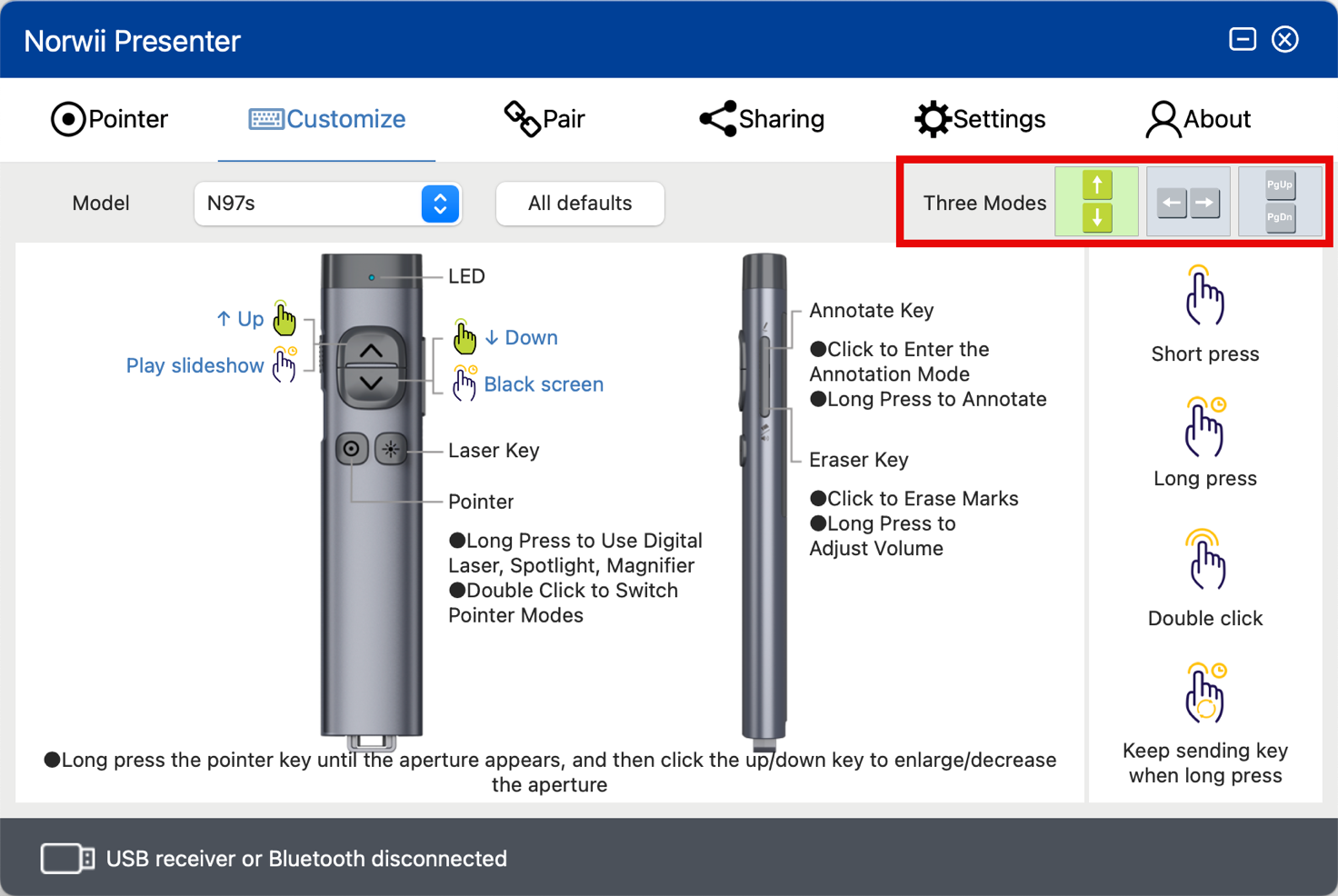The width and height of the screenshot is (1338, 896).
Task: Click the short press icon beside Up
Action: coord(285,318)
